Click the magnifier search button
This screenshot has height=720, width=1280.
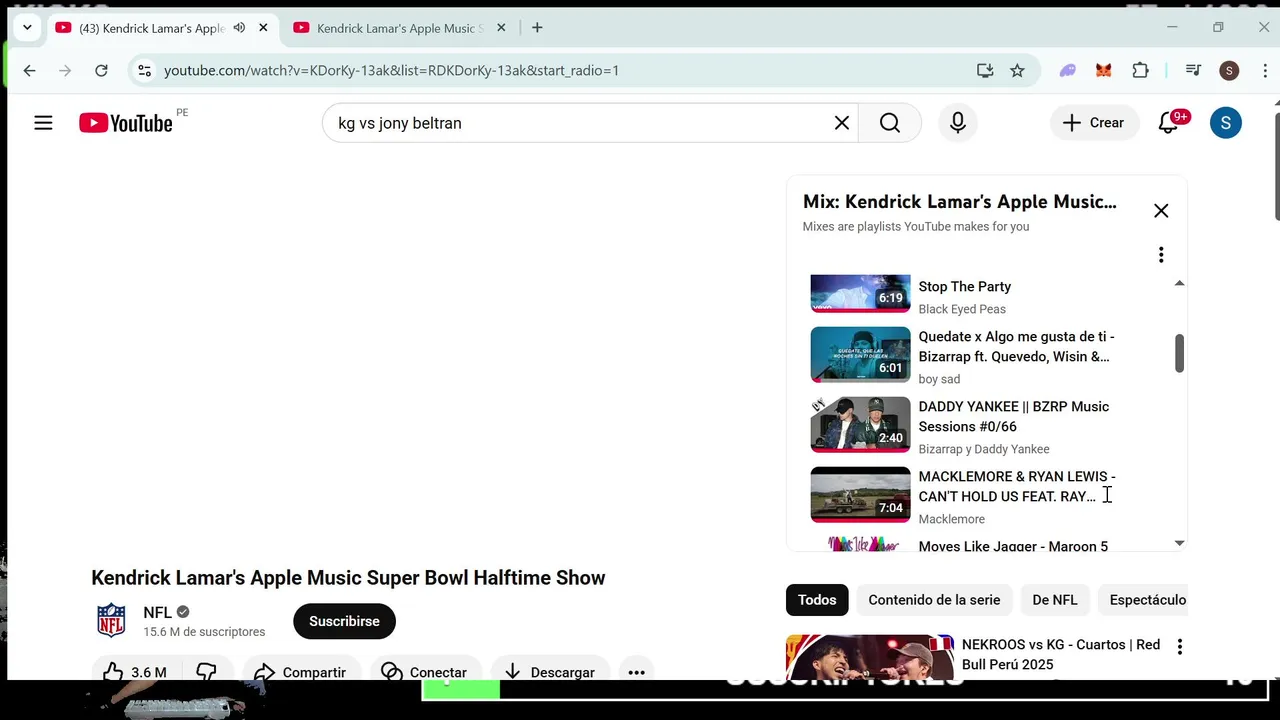890,123
